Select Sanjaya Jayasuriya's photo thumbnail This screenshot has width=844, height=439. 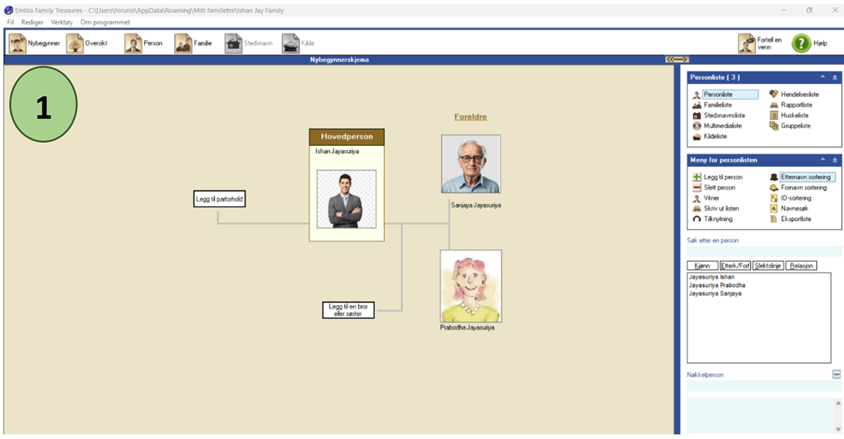click(x=470, y=165)
